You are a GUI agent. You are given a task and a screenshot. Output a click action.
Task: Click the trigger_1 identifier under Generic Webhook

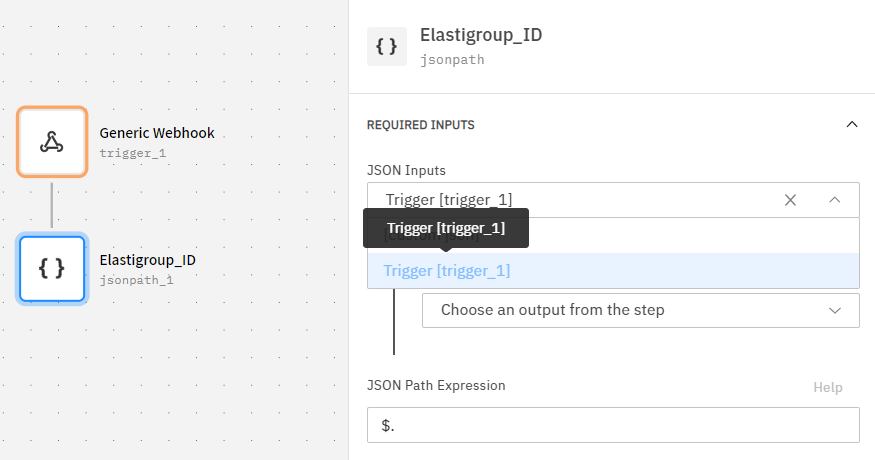tap(133, 153)
